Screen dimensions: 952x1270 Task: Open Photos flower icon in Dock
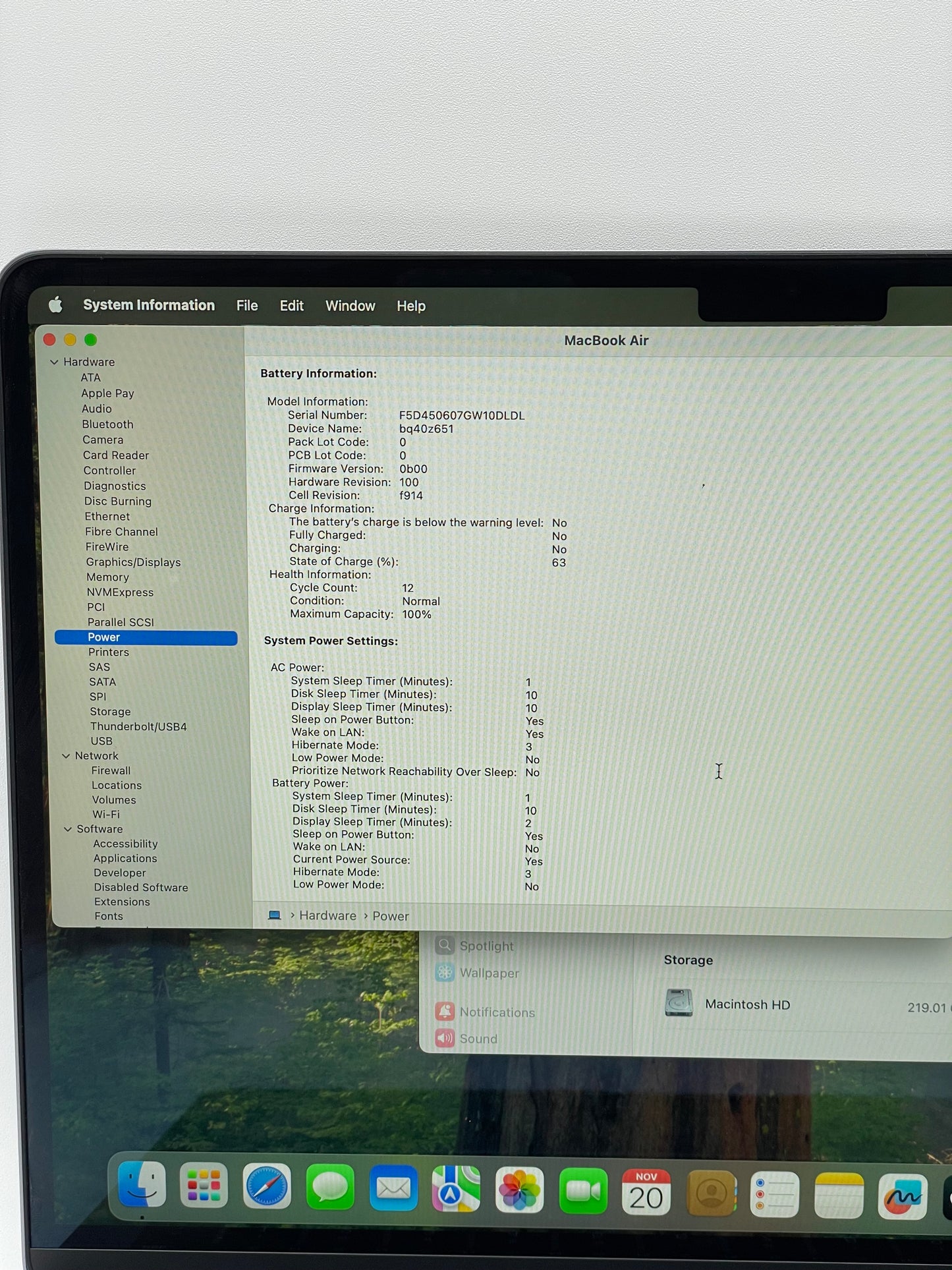tap(519, 1190)
